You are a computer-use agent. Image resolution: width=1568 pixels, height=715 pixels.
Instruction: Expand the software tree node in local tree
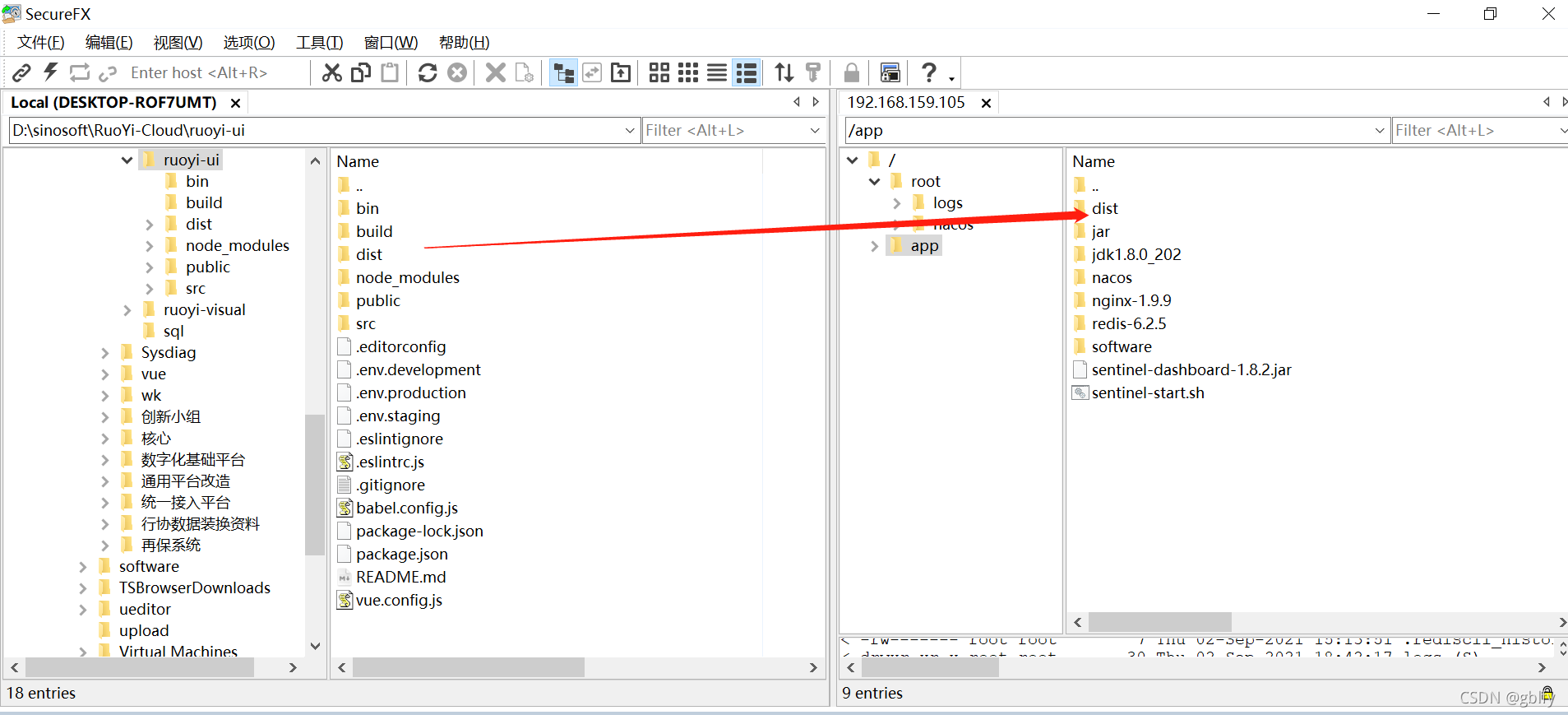pyautogui.click(x=82, y=566)
